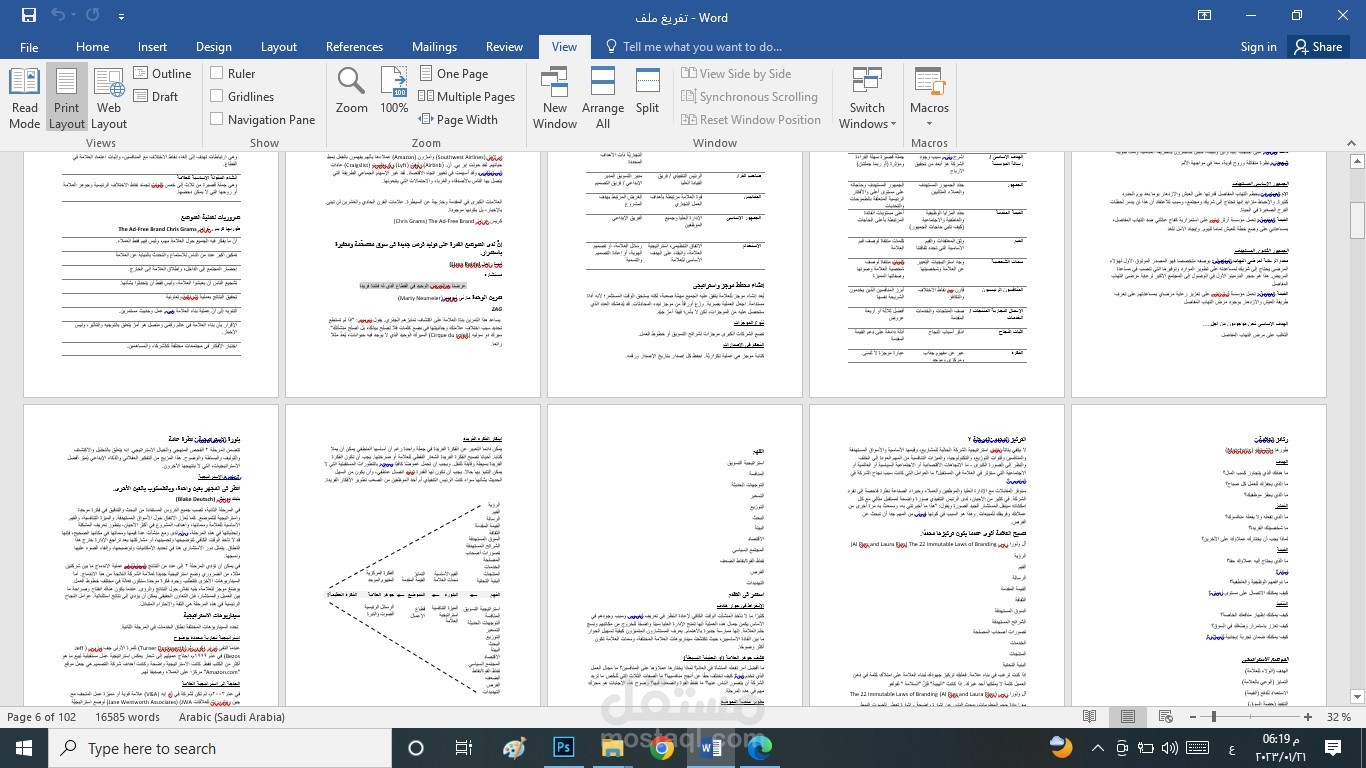Click the vertical scrollbar thumb

pos(1357,220)
